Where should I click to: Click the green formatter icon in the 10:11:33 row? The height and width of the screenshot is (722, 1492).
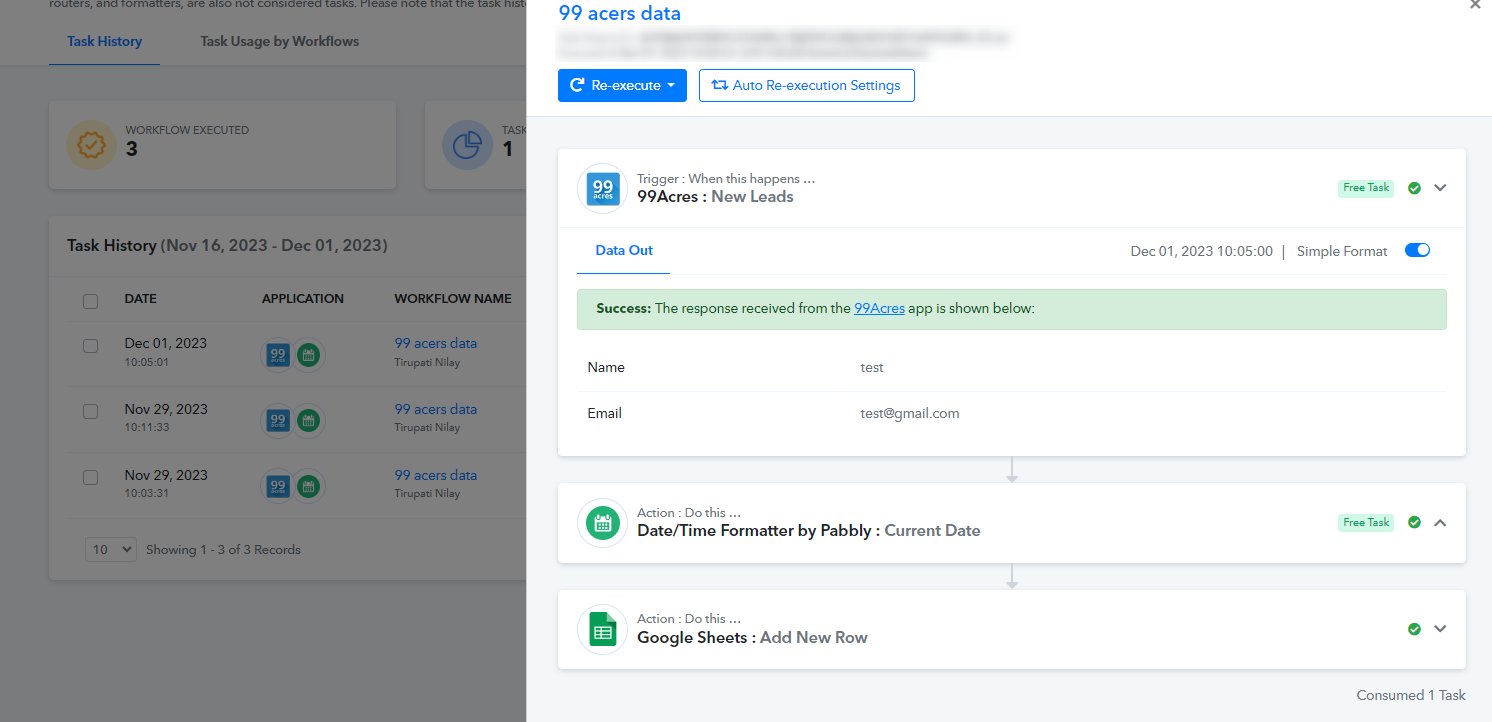point(309,420)
